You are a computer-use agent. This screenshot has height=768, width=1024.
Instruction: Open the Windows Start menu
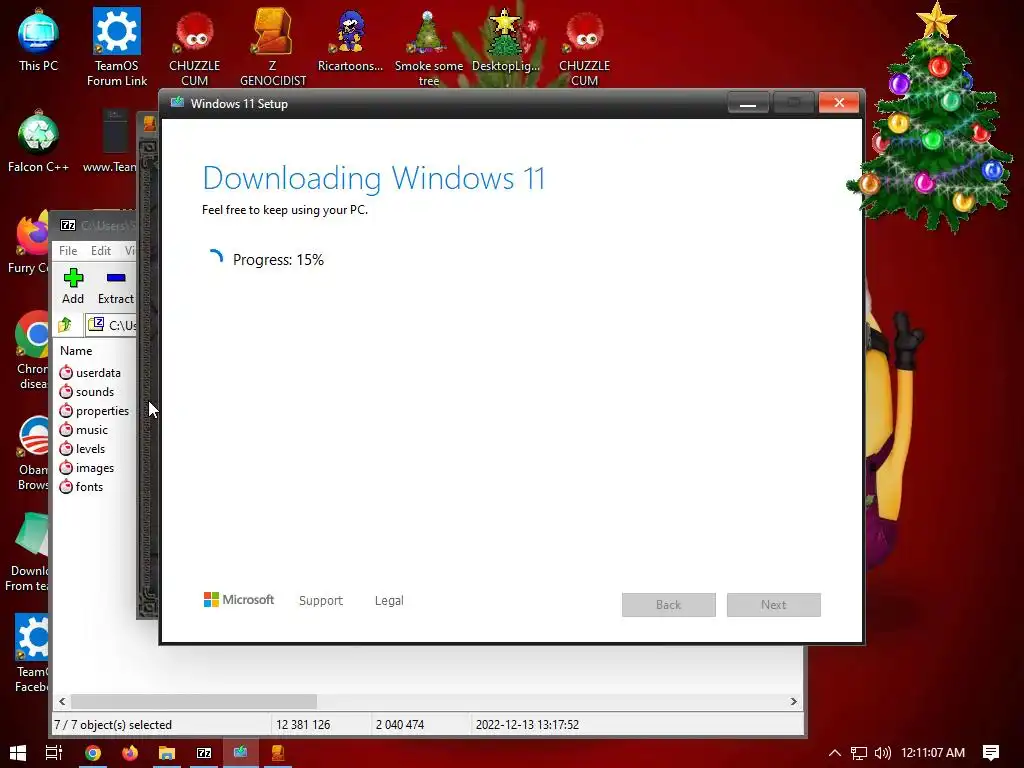(x=18, y=753)
